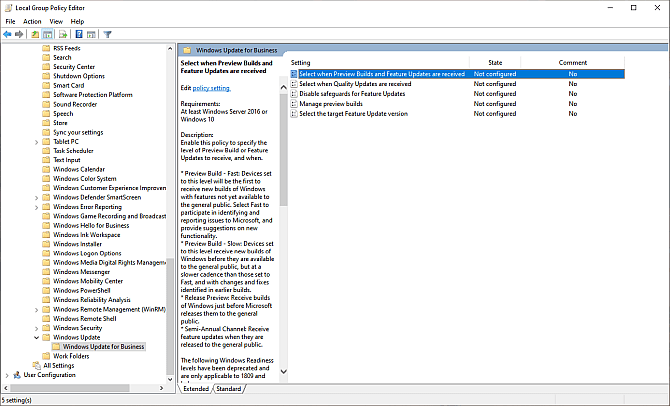
Task: Click the Up One Level folder icon
Action: coord(36,34)
